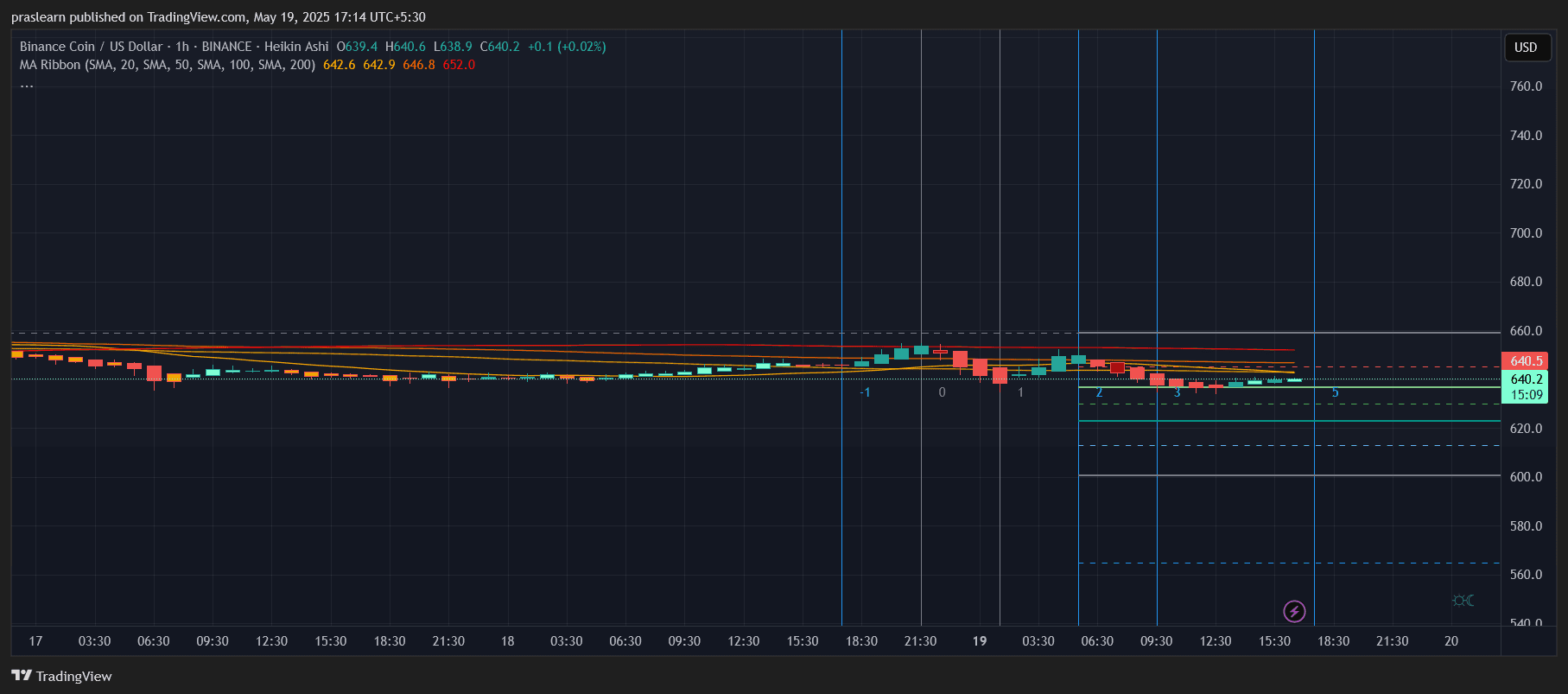Click the time zone marker labeled 0
This screenshot has height=694, width=1568.
(x=942, y=392)
